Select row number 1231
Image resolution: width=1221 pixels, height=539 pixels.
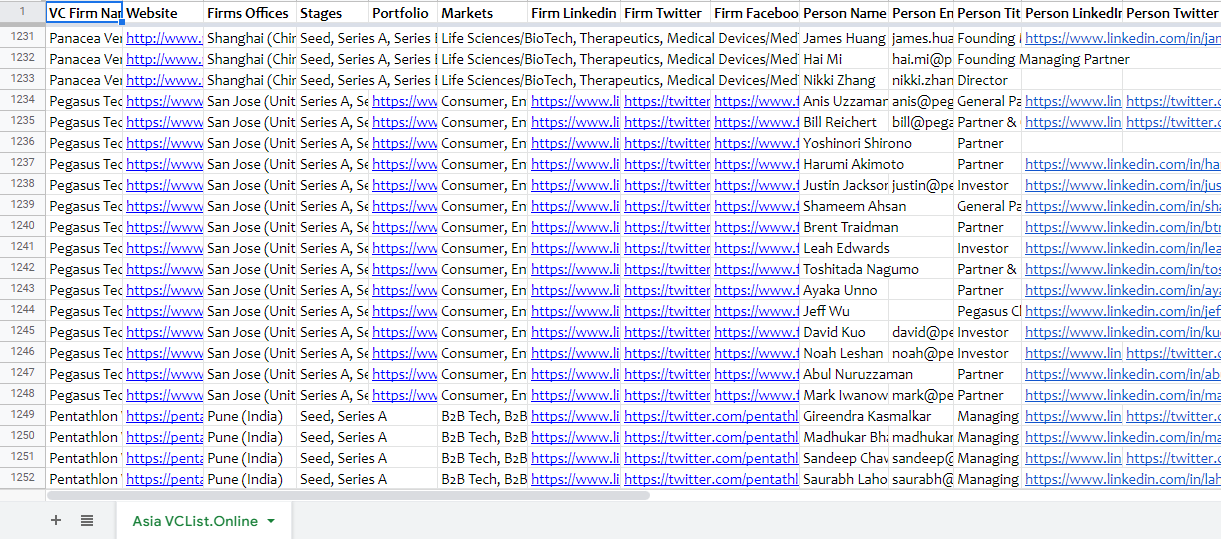click(x=23, y=38)
